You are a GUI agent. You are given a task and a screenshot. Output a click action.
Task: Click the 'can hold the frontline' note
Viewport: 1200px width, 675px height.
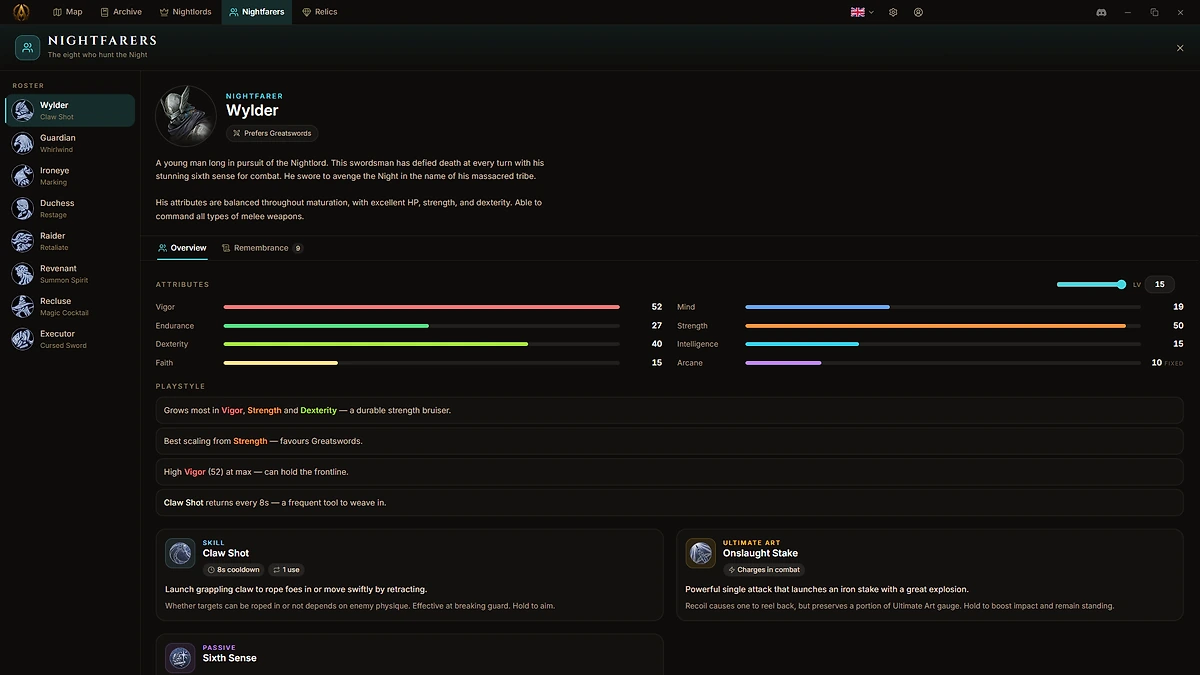[669, 472]
